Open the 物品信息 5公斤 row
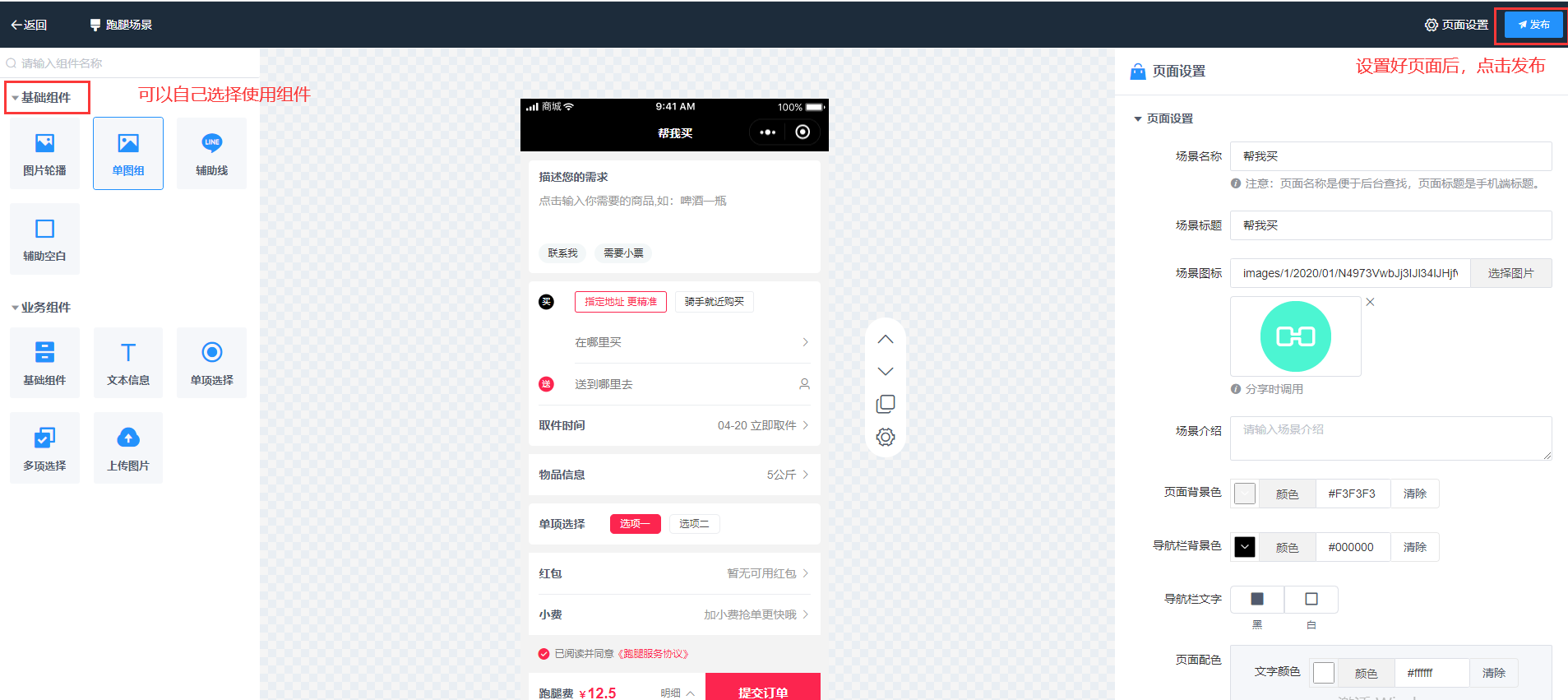This screenshot has height=700, width=1568. coord(674,475)
